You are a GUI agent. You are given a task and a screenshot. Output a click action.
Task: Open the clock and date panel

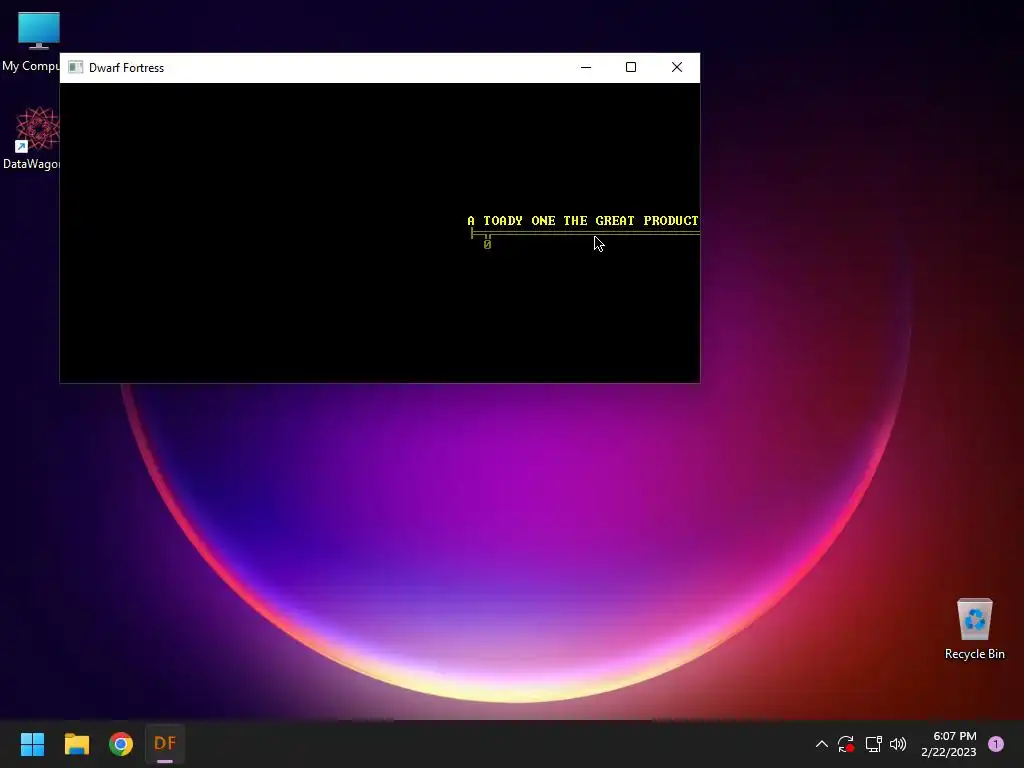[949, 744]
